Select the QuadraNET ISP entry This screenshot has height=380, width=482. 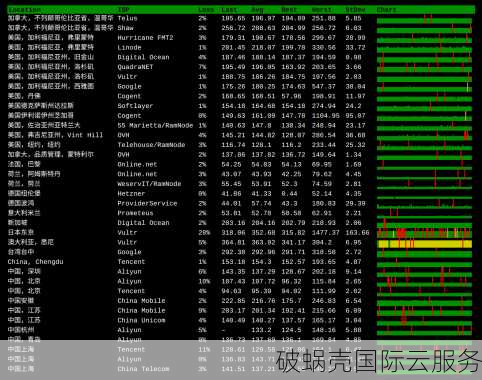coord(135,67)
